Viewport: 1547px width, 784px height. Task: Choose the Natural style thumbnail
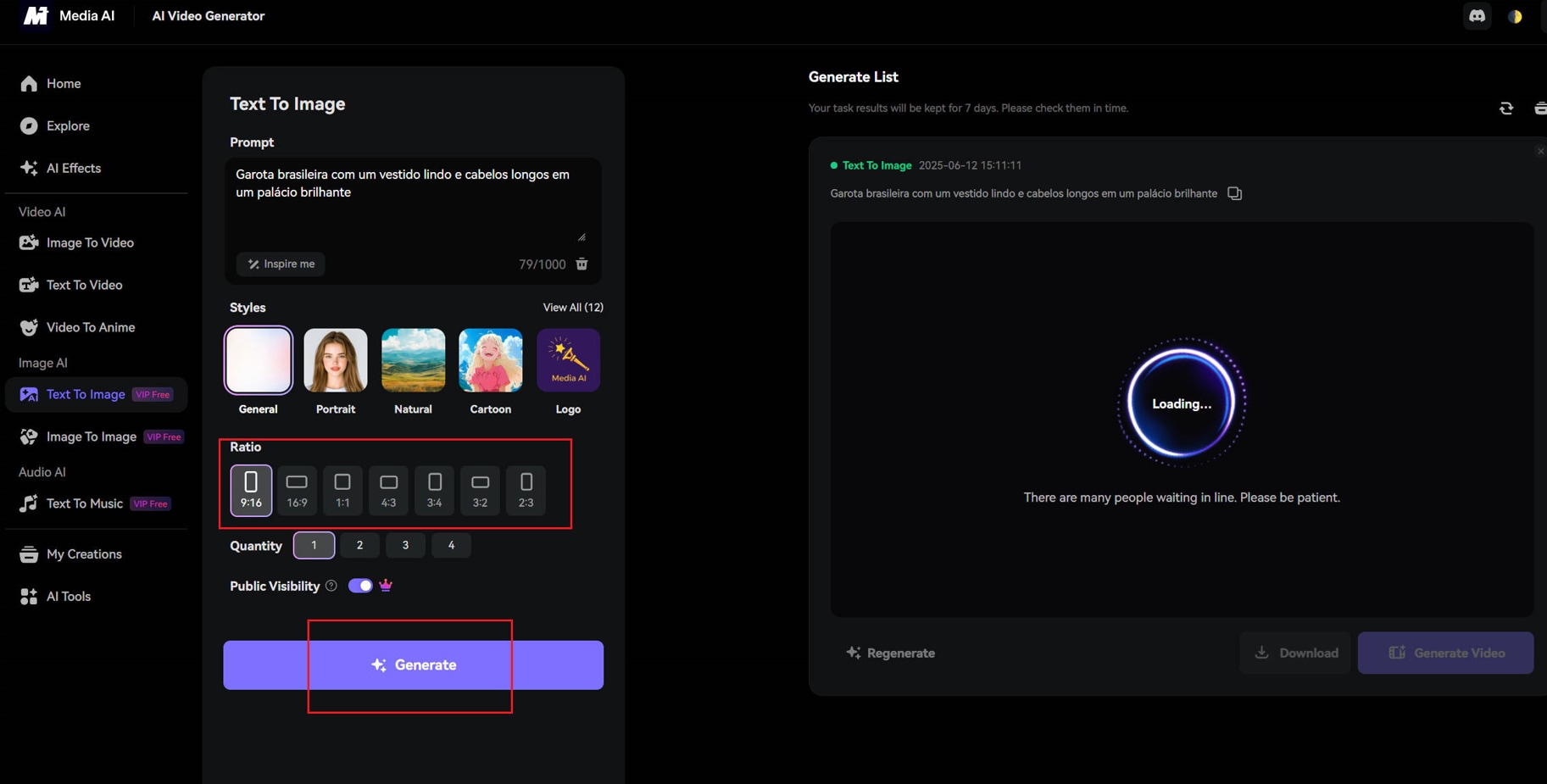pos(413,360)
